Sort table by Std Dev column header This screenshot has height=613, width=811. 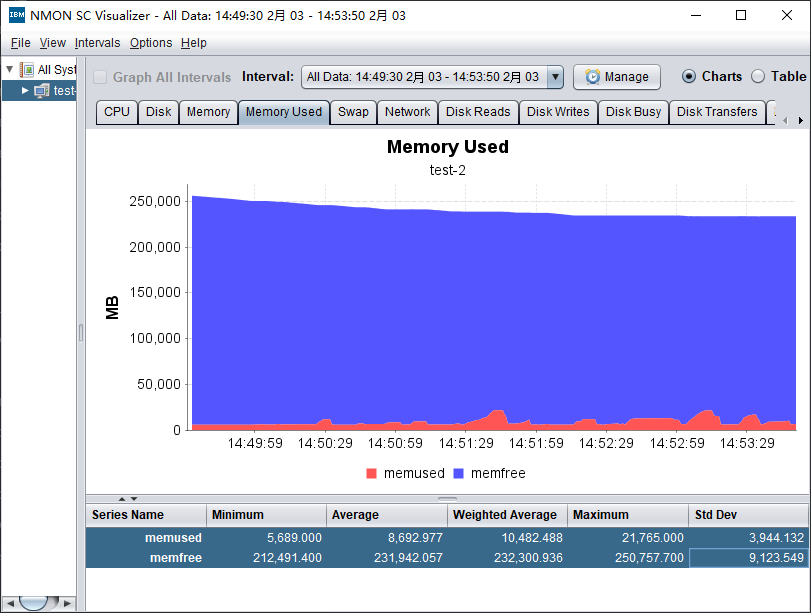748,515
